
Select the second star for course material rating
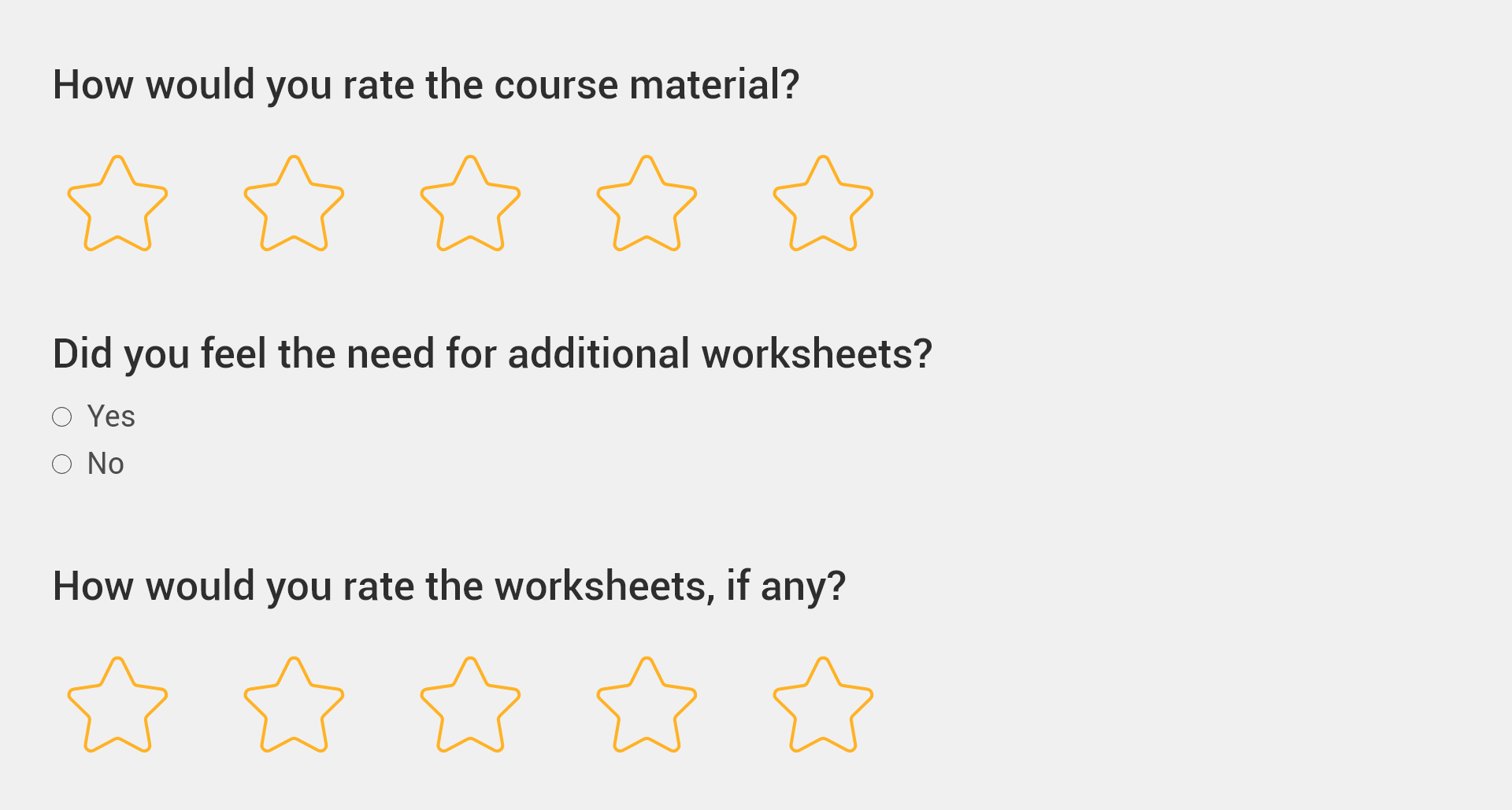click(293, 205)
